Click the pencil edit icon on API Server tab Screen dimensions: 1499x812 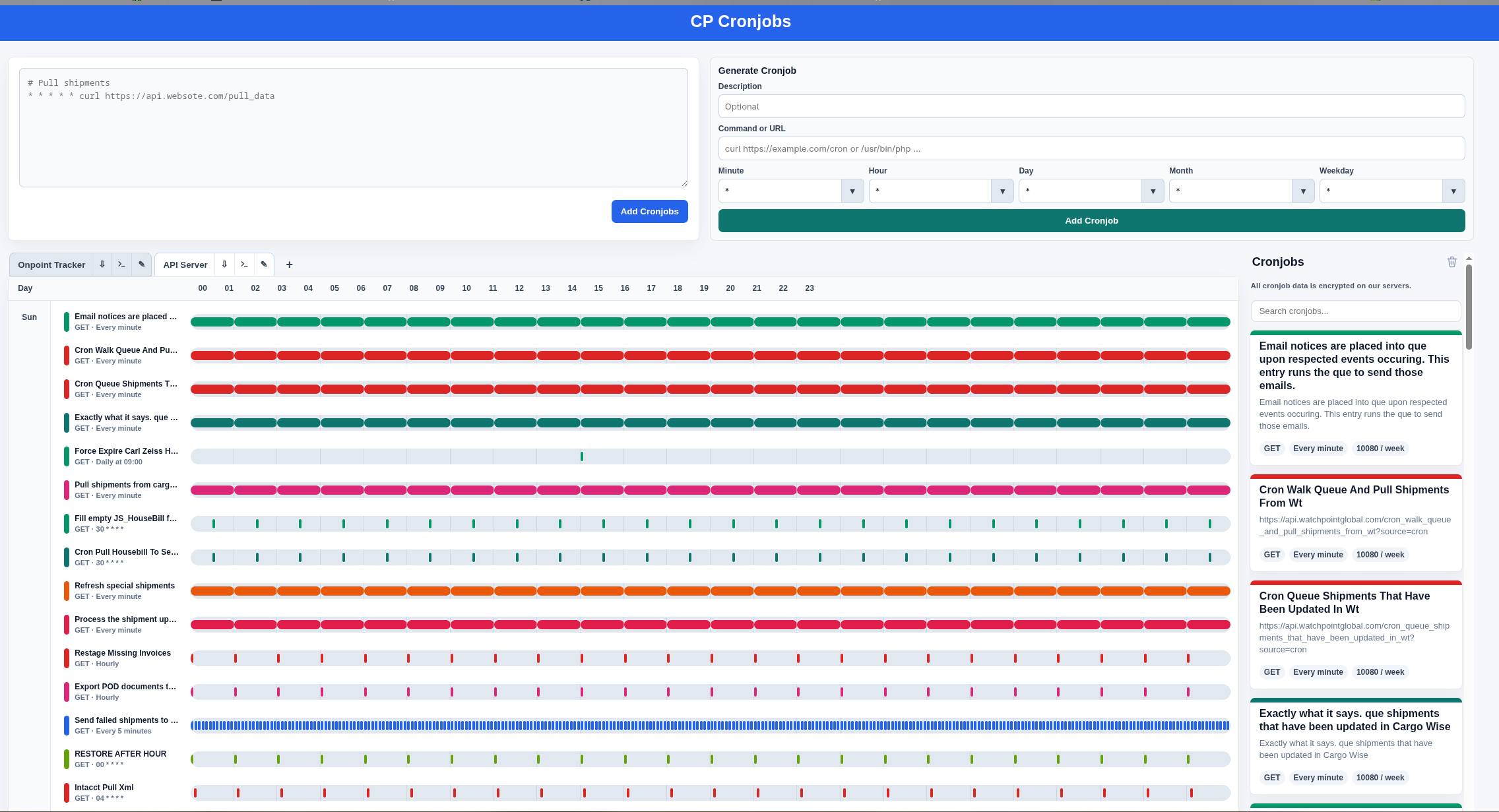pos(264,265)
